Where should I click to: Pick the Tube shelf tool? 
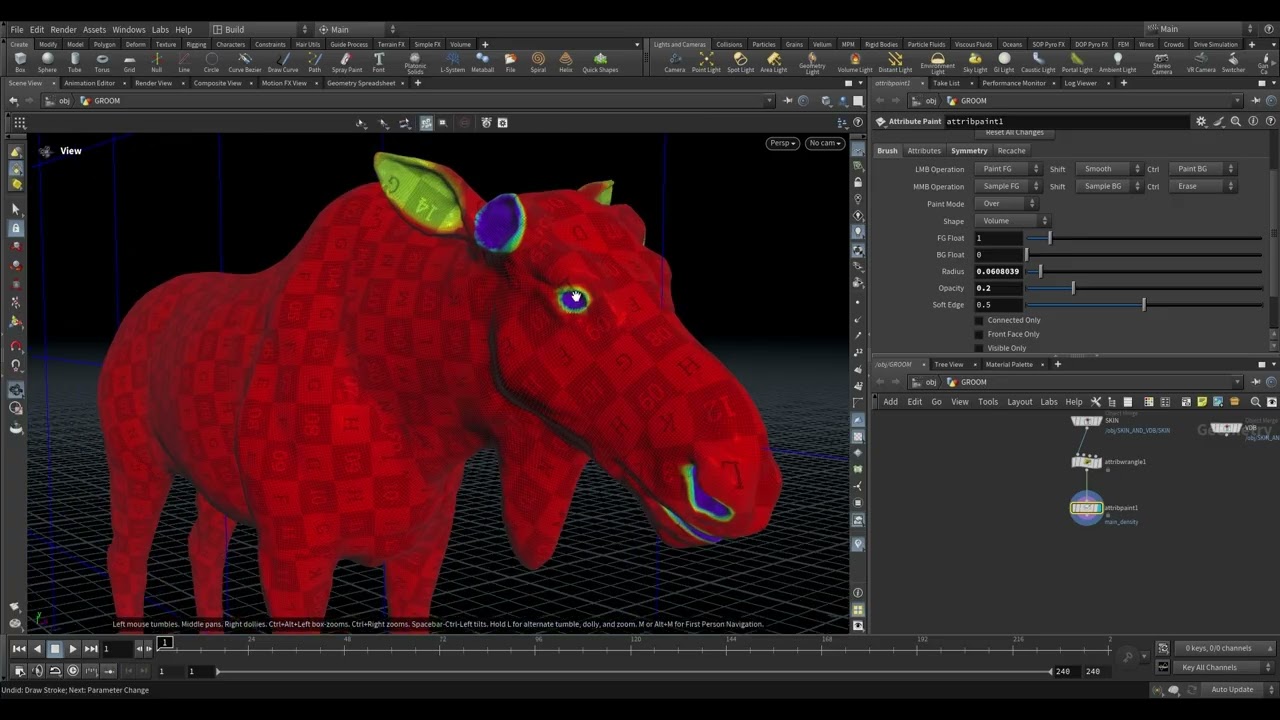click(74, 63)
